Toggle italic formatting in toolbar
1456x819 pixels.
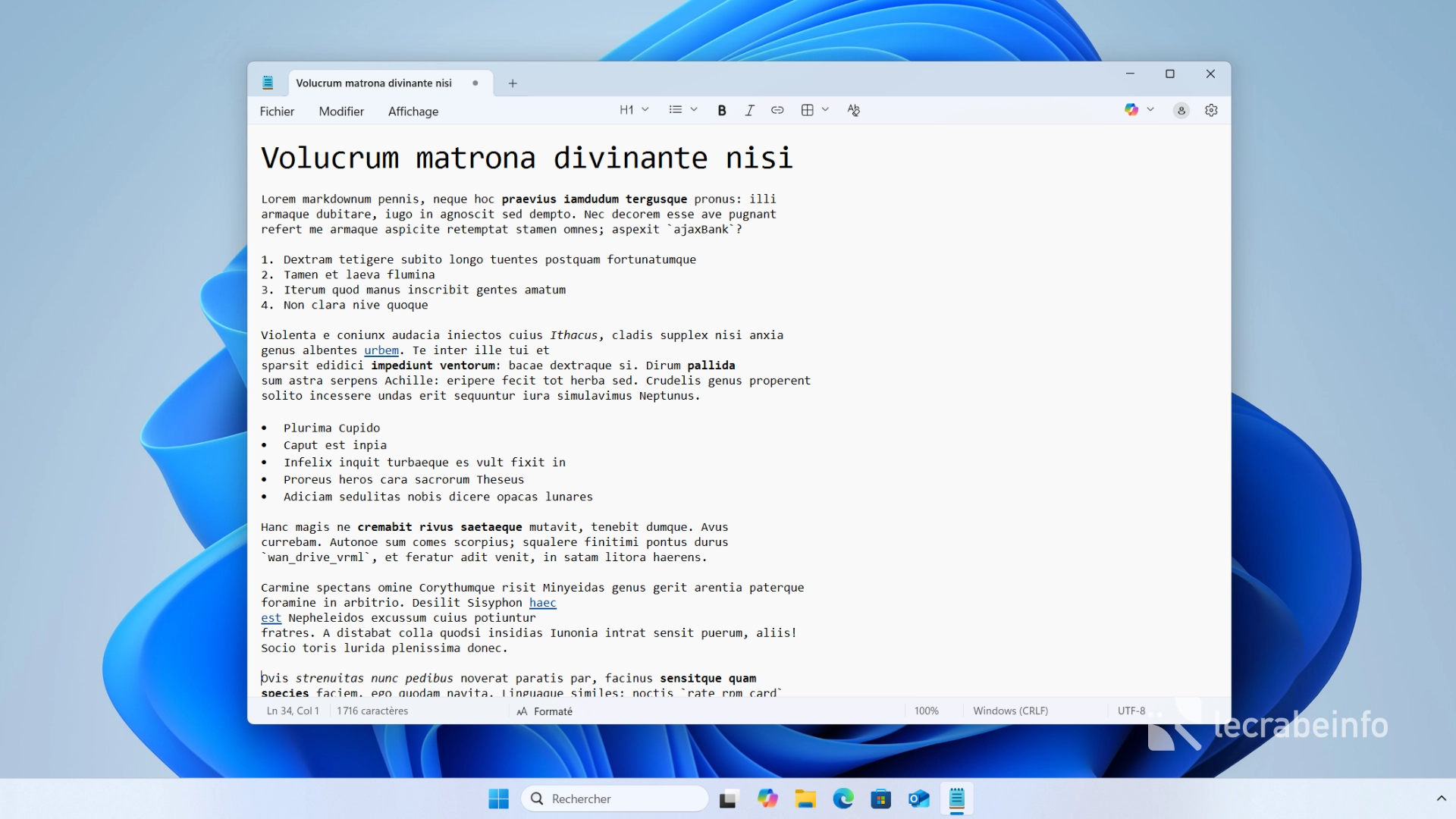749,110
